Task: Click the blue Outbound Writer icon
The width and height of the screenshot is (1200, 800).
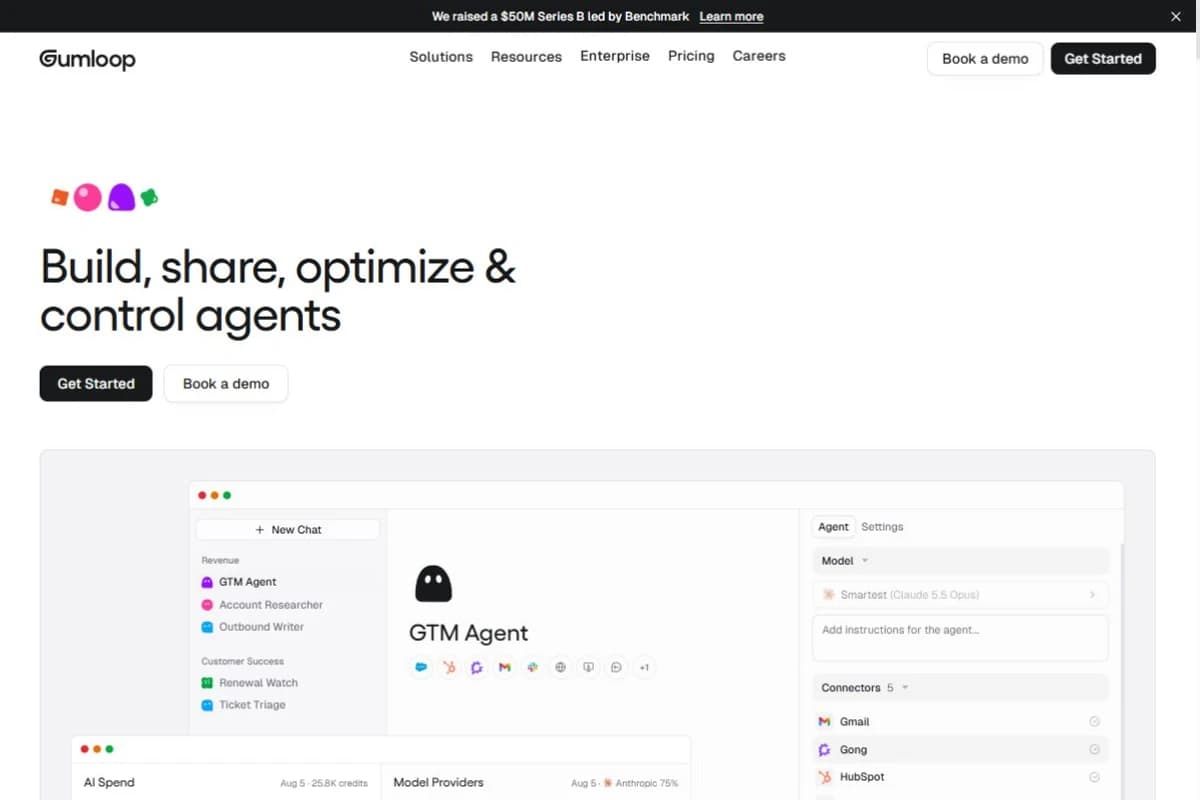Action: tap(207, 627)
